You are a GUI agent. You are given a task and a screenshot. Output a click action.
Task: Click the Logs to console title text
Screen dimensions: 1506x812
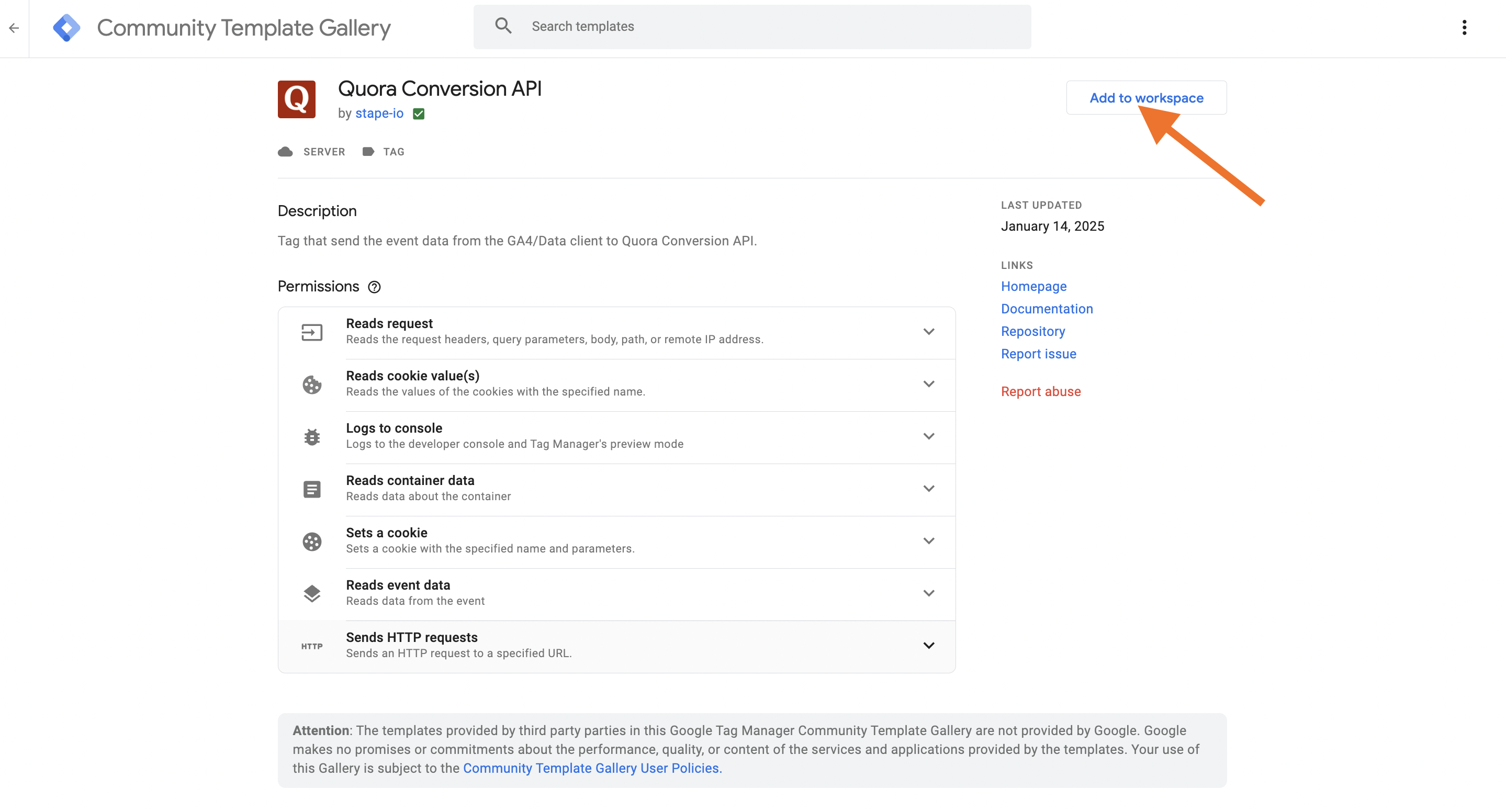pyautogui.click(x=394, y=428)
